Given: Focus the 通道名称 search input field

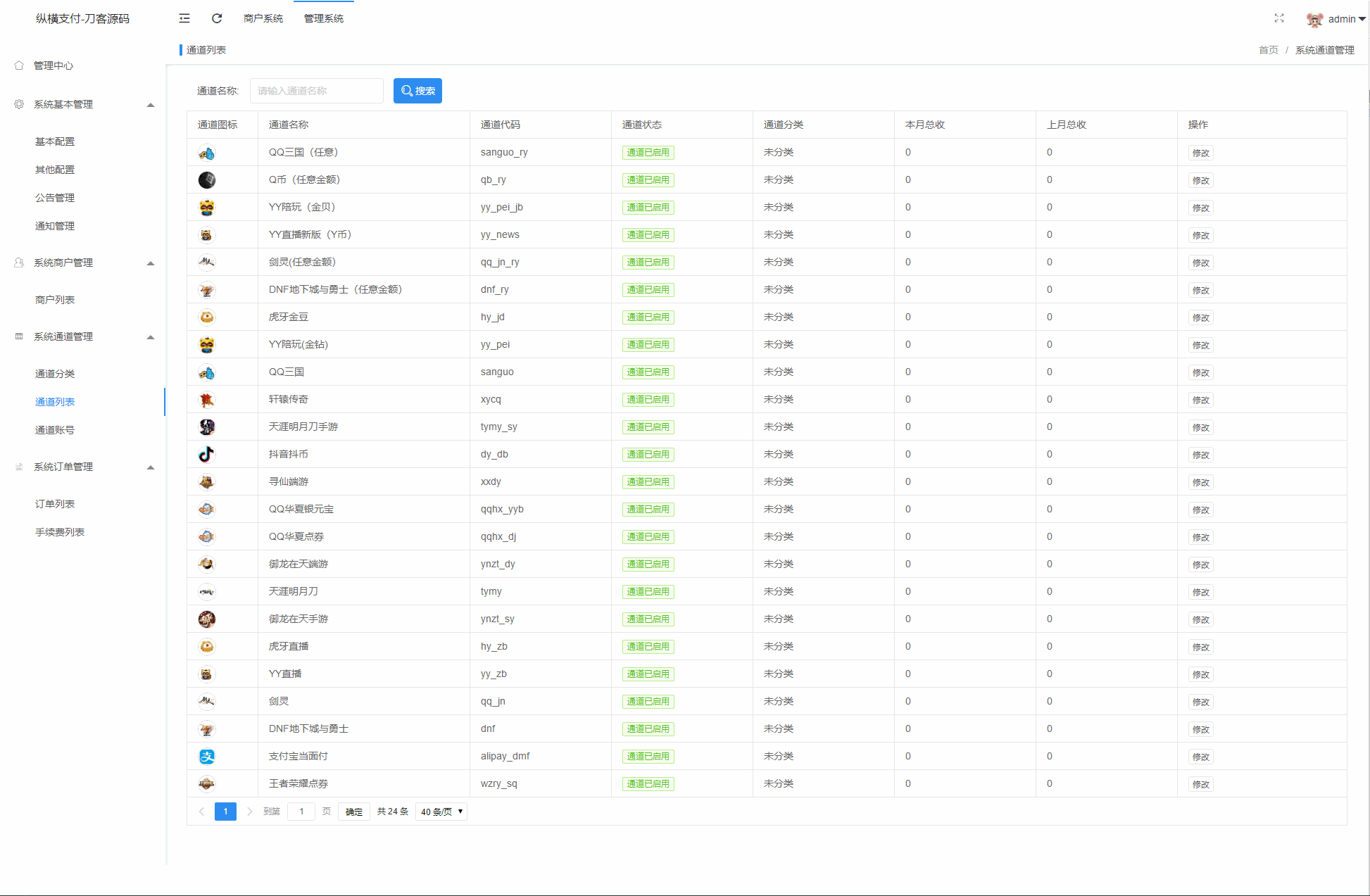Looking at the screenshot, I should tap(316, 91).
